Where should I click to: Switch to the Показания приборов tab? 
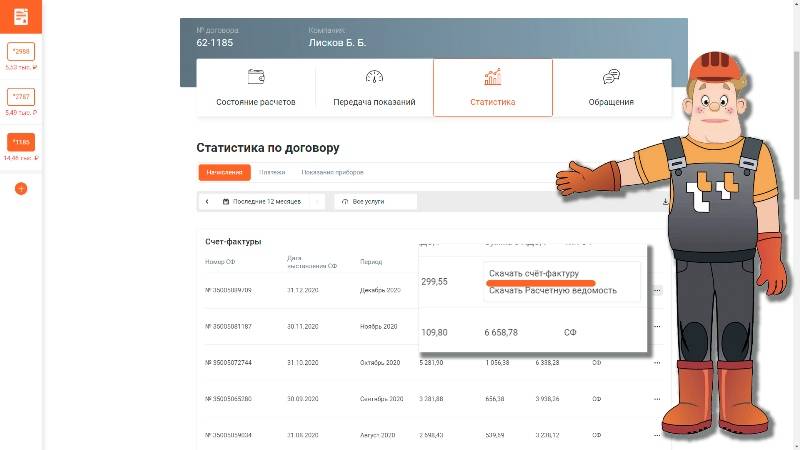point(332,173)
